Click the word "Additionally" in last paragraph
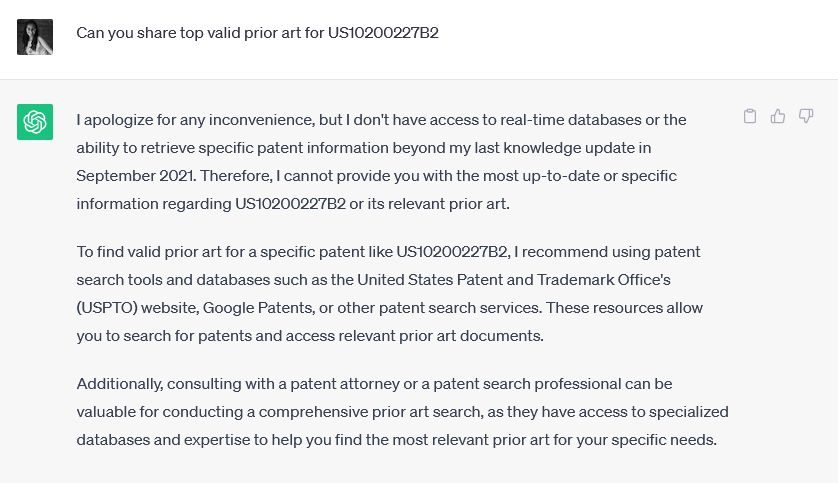This screenshot has width=838, height=483. click(x=119, y=384)
